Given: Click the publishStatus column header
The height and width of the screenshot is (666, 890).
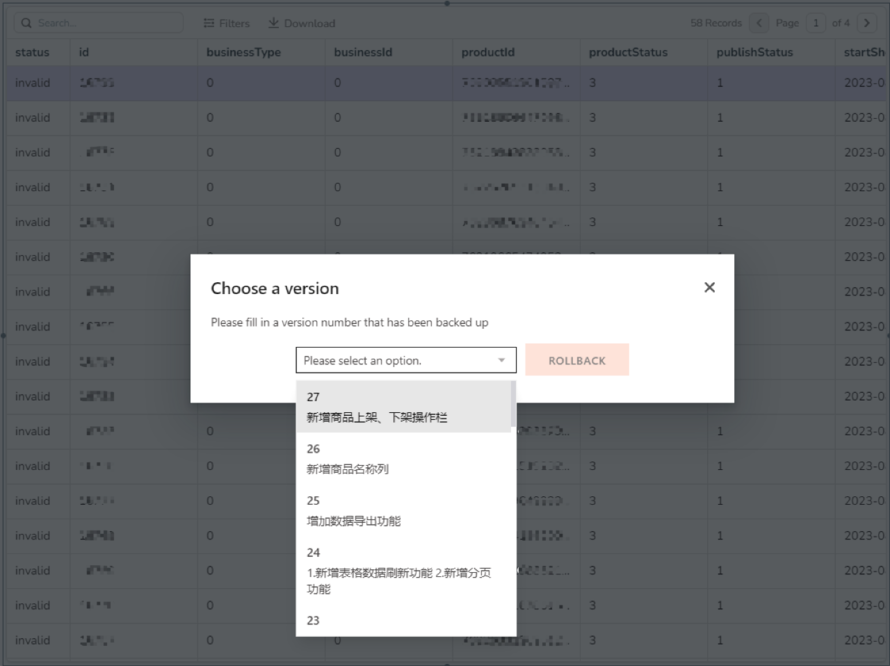Looking at the screenshot, I should click(754, 52).
